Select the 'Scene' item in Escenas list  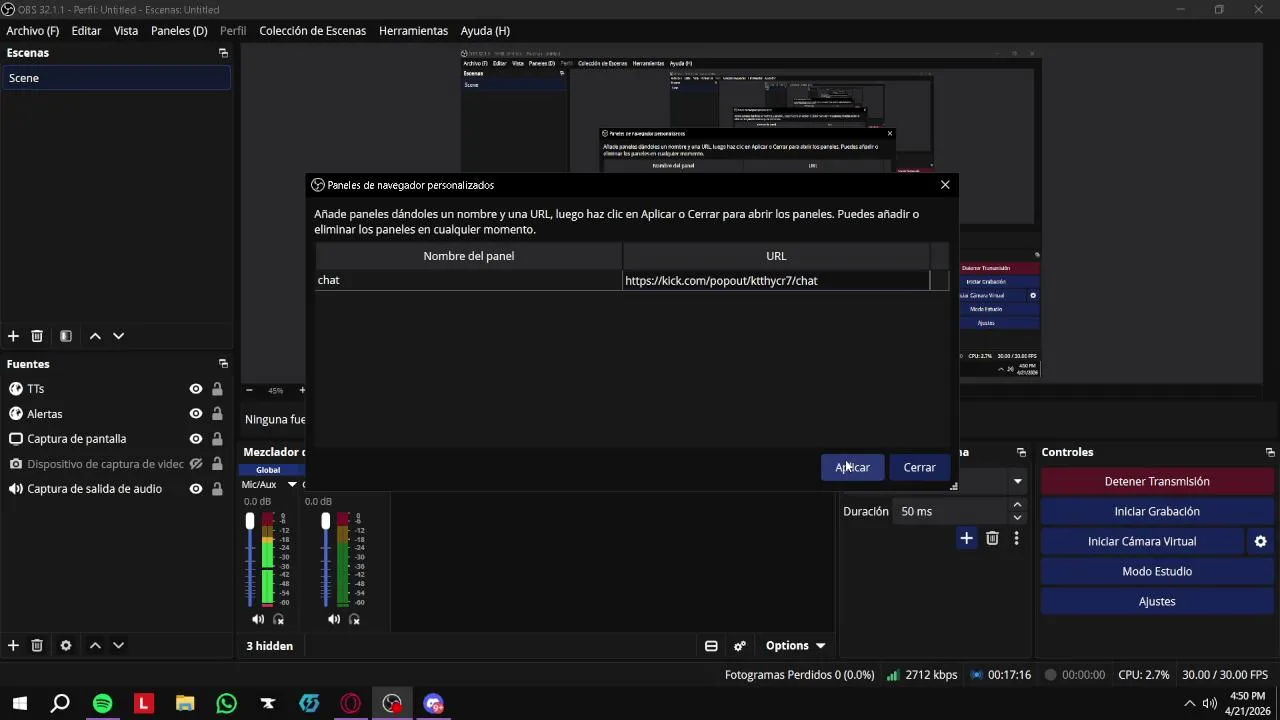click(x=116, y=78)
